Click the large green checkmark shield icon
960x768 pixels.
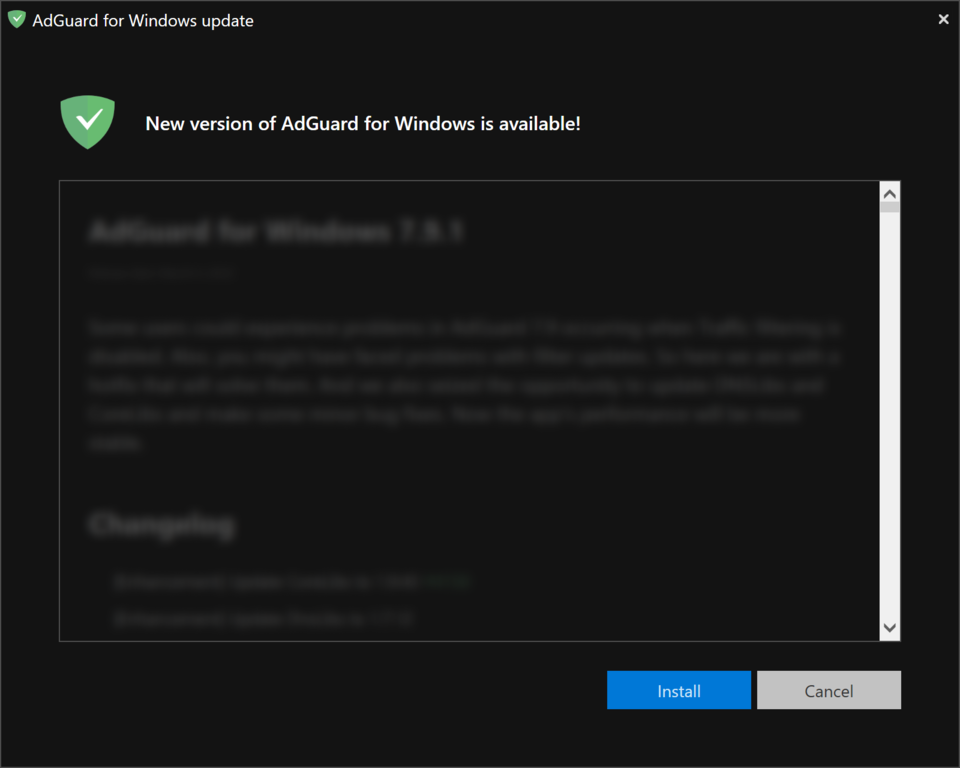pos(87,121)
